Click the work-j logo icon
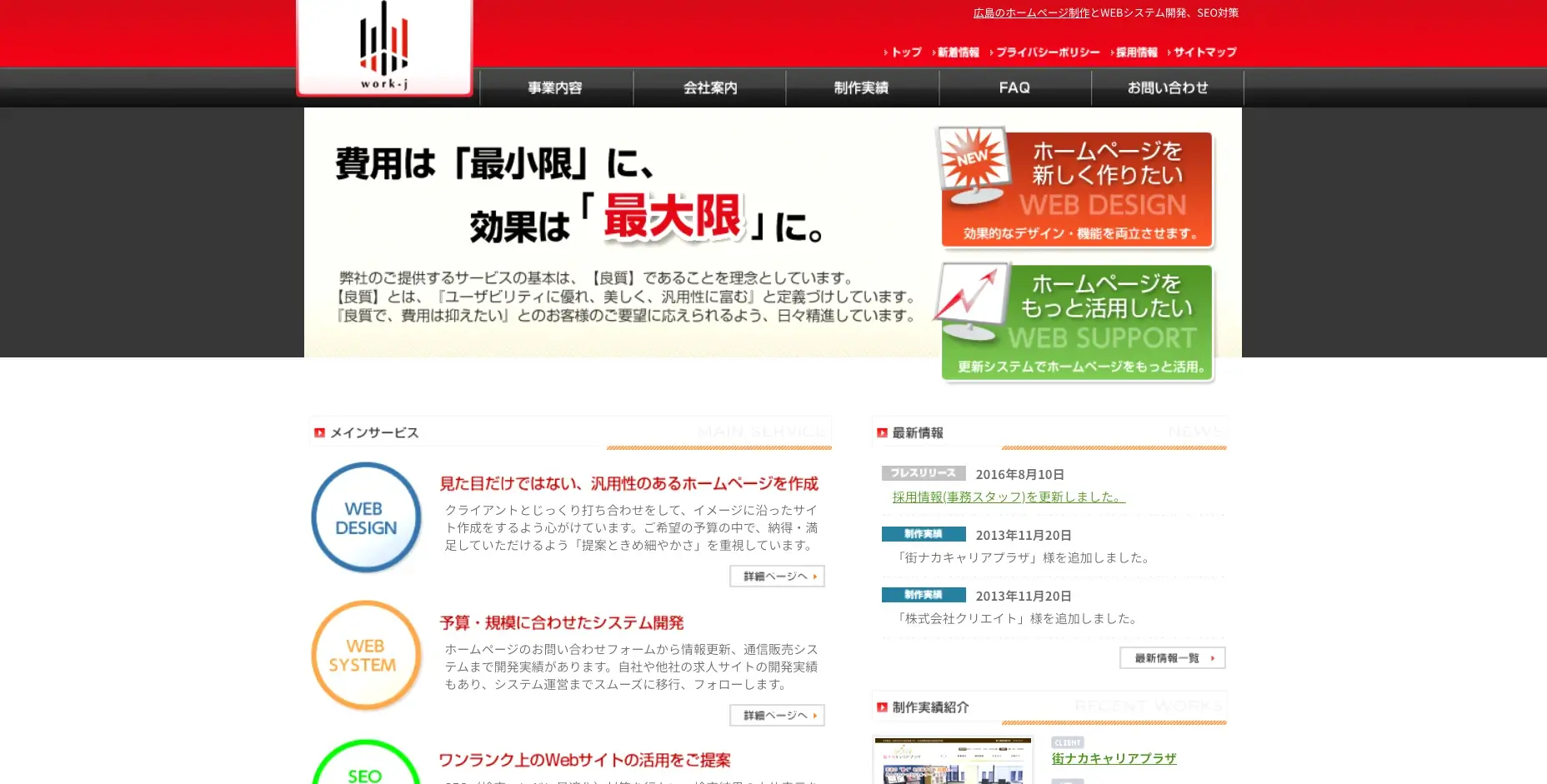 click(383, 46)
